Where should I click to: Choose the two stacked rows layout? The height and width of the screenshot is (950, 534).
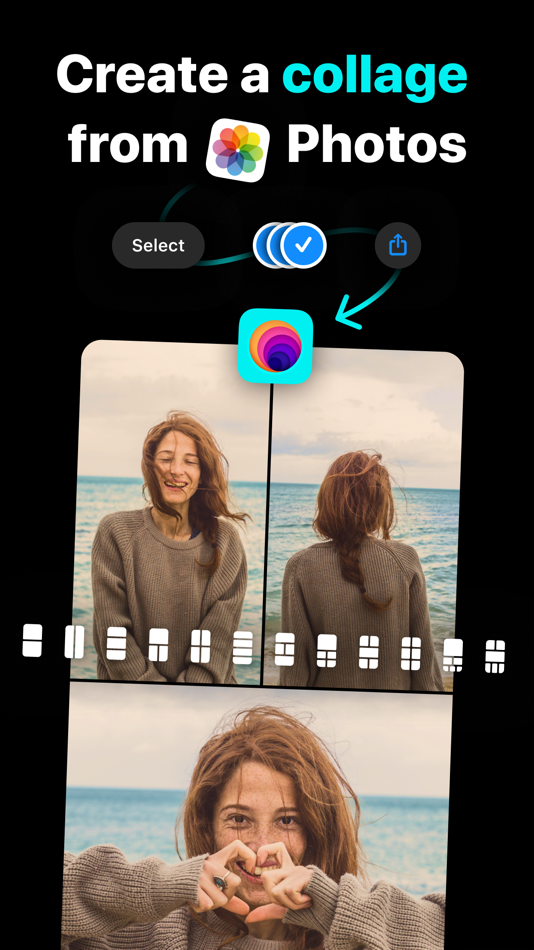(x=32, y=640)
